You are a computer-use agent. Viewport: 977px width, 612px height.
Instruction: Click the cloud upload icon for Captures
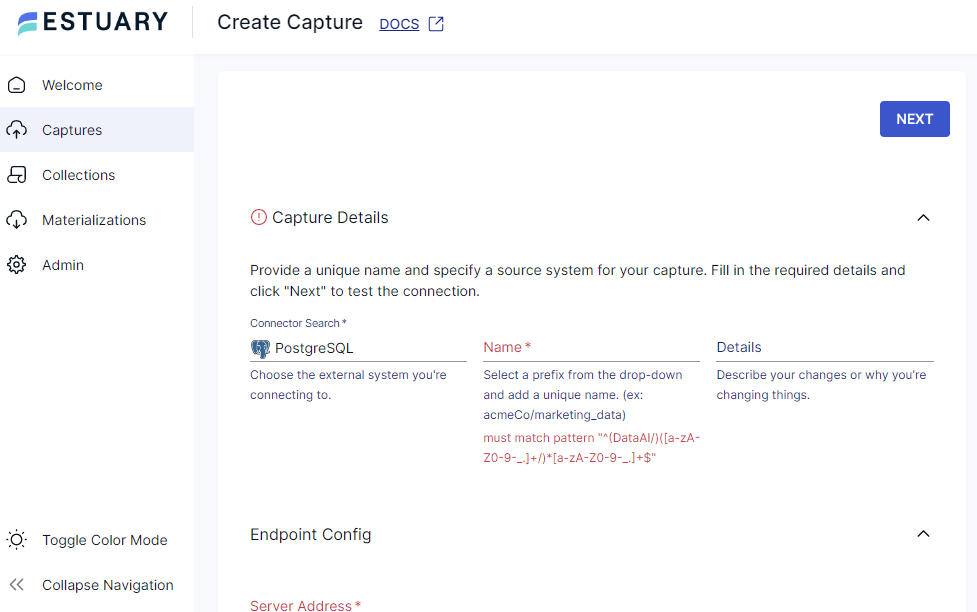[x=16, y=130]
